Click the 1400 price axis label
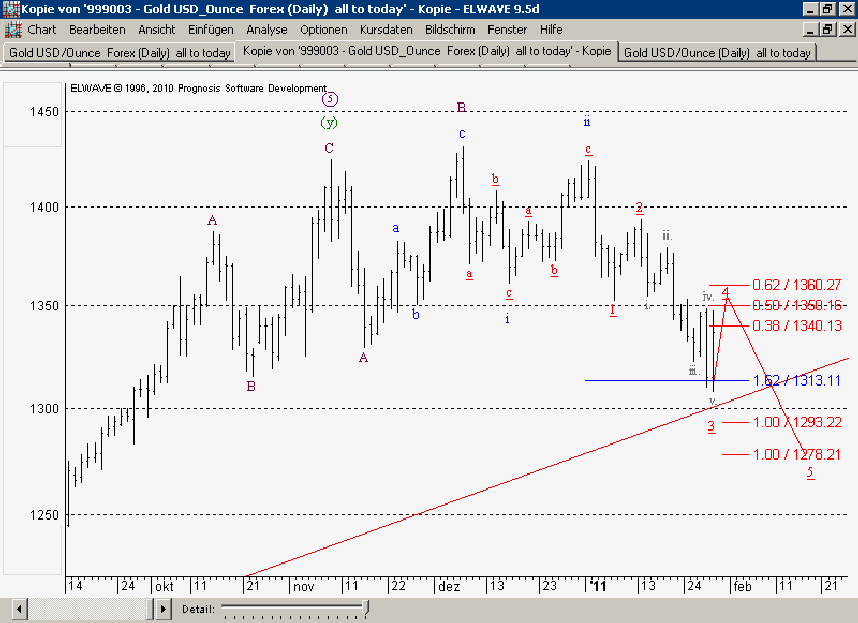This screenshot has height=623, width=858. click(44, 207)
